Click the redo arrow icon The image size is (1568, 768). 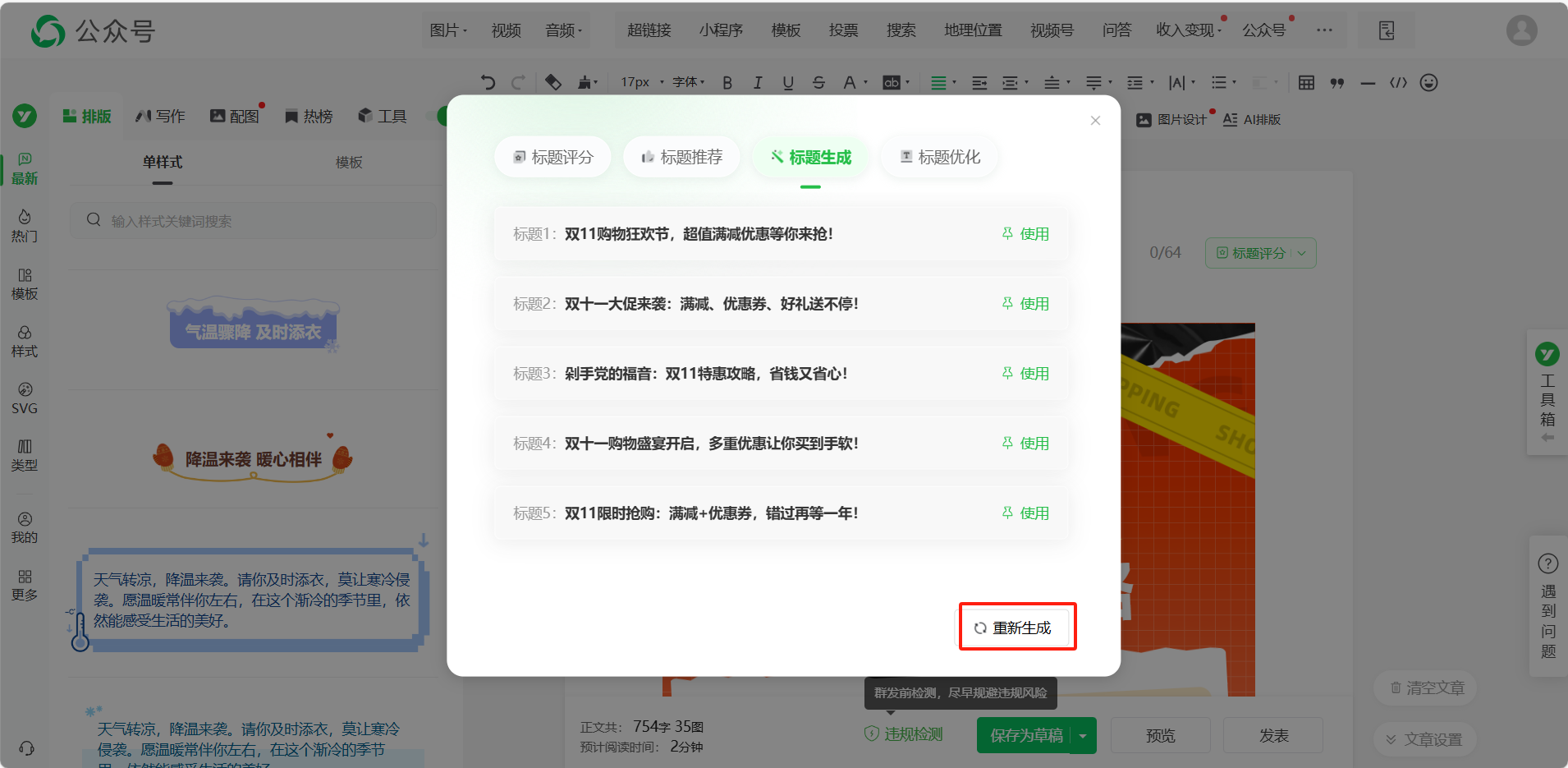click(x=518, y=82)
